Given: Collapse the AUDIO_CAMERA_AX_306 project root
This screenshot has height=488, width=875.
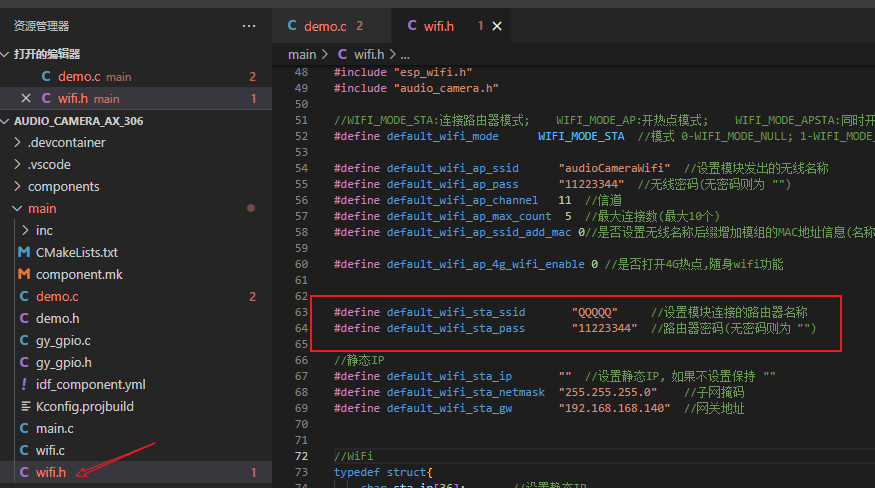Looking at the screenshot, I should pos(6,121).
